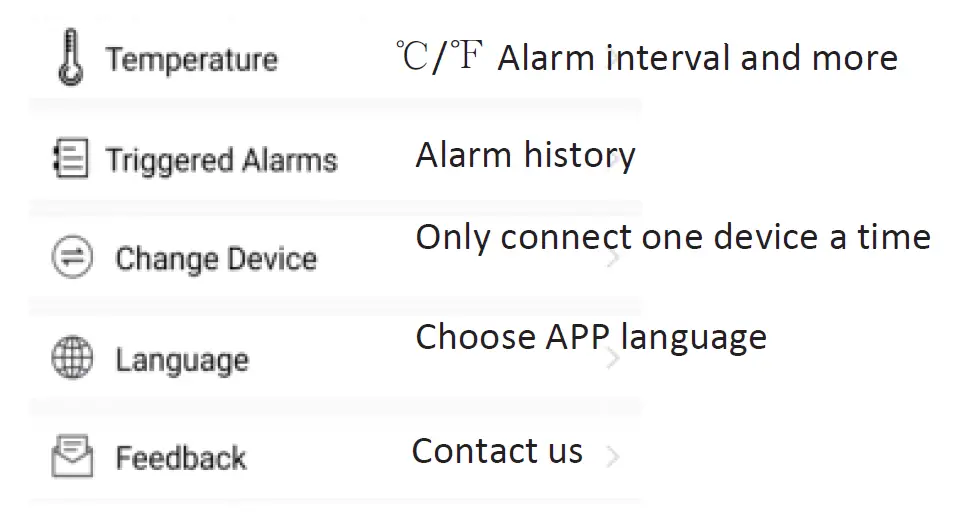Open the Language menu item
This screenshot has height=526, width=959.
click(182, 359)
